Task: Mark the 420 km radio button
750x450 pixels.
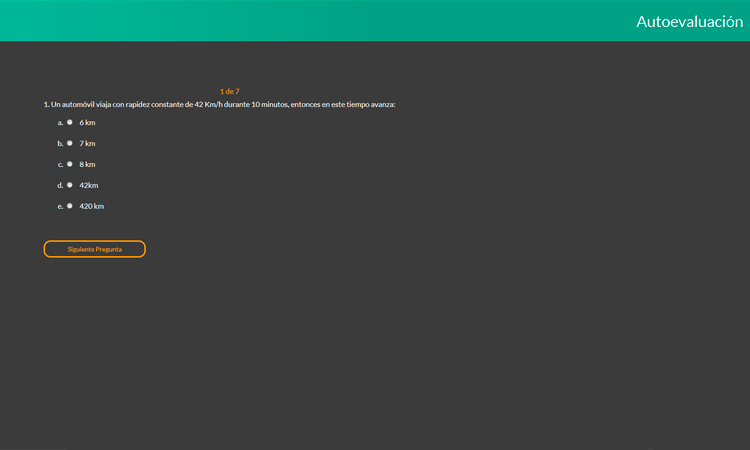Action: pyautogui.click(x=69, y=206)
